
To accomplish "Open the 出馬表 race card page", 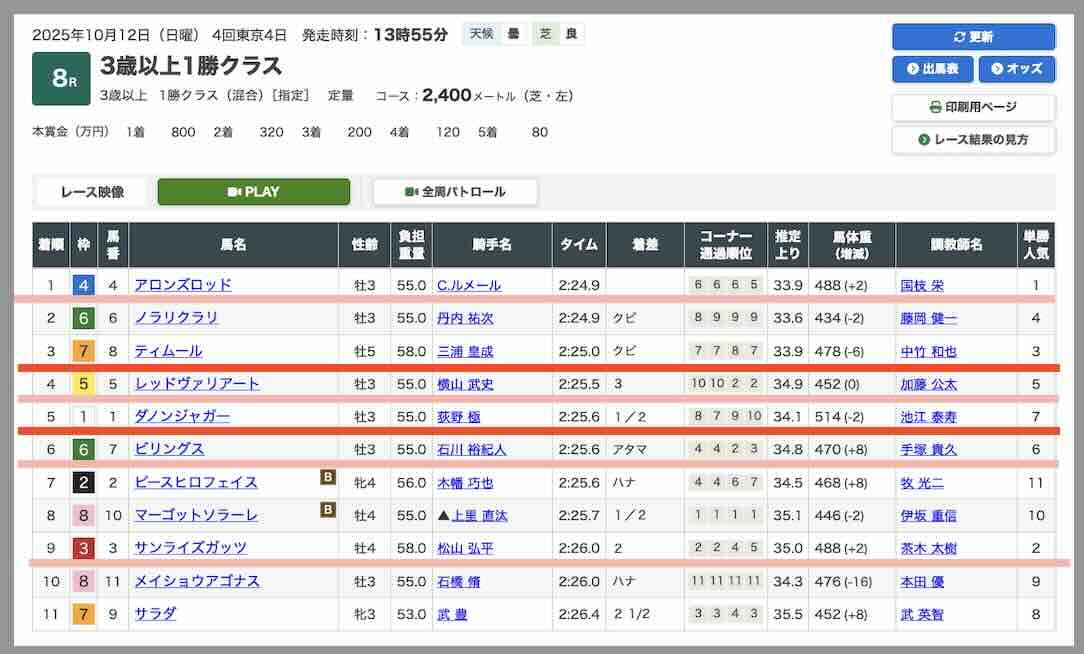I will pos(932,69).
